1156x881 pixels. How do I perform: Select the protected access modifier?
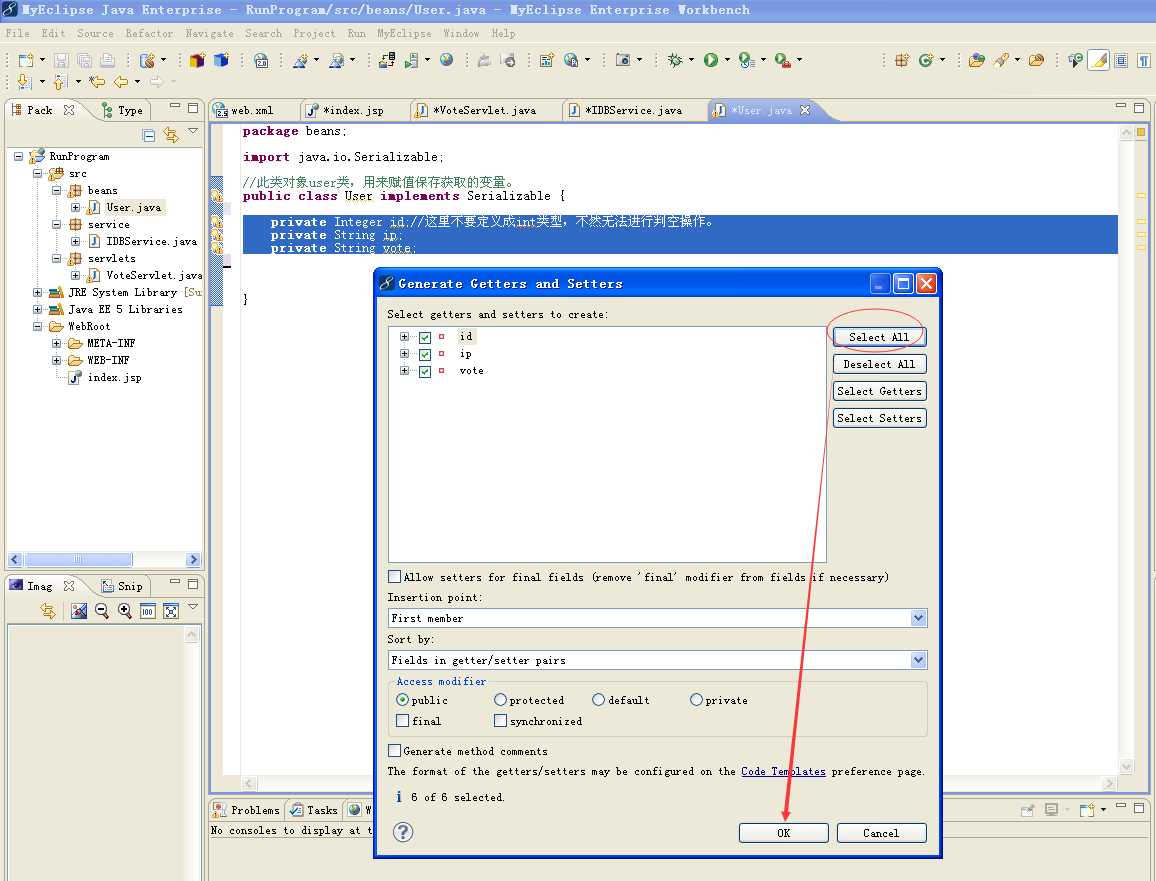click(x=500, y=700)
